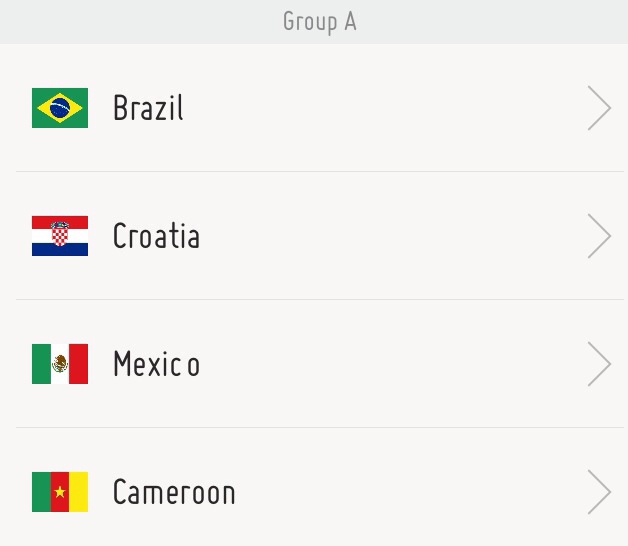Open Brazil details via its chevron arrow
Viewport: 628px width, 546px height.
tap(599, 108)
